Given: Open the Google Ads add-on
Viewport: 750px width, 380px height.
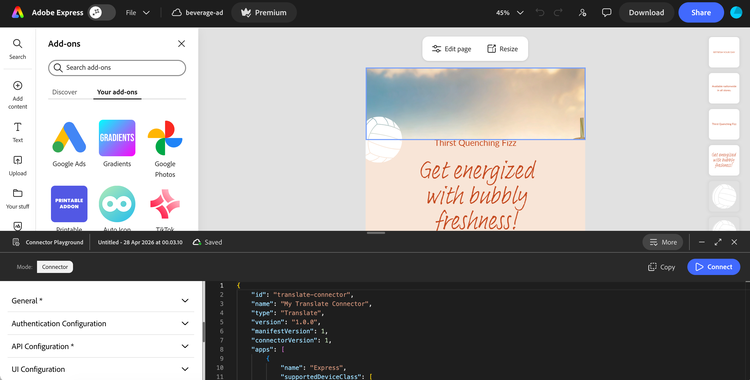Looking at the screenshot, I should point(69,144).
